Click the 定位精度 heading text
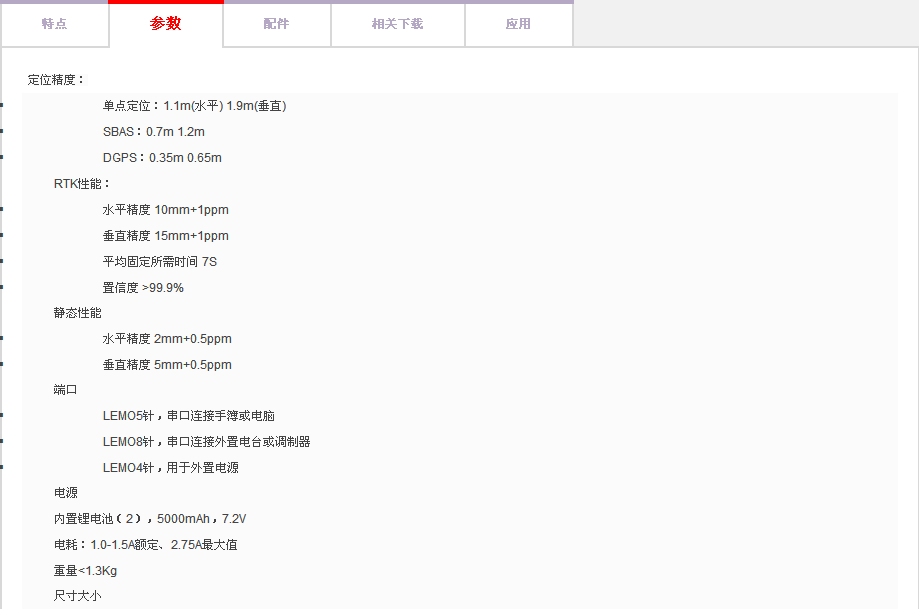Image resolution: width=919 pixels, height=609 pixels. click(57, 80)
